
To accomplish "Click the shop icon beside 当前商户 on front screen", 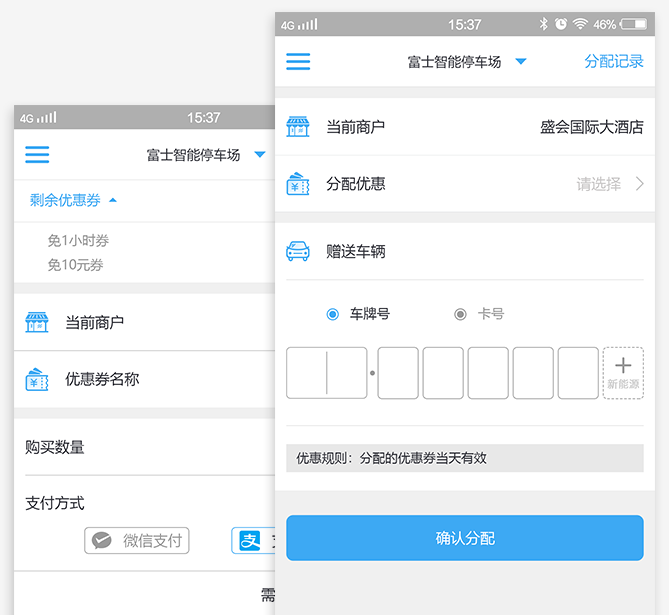I will point(298,127).
